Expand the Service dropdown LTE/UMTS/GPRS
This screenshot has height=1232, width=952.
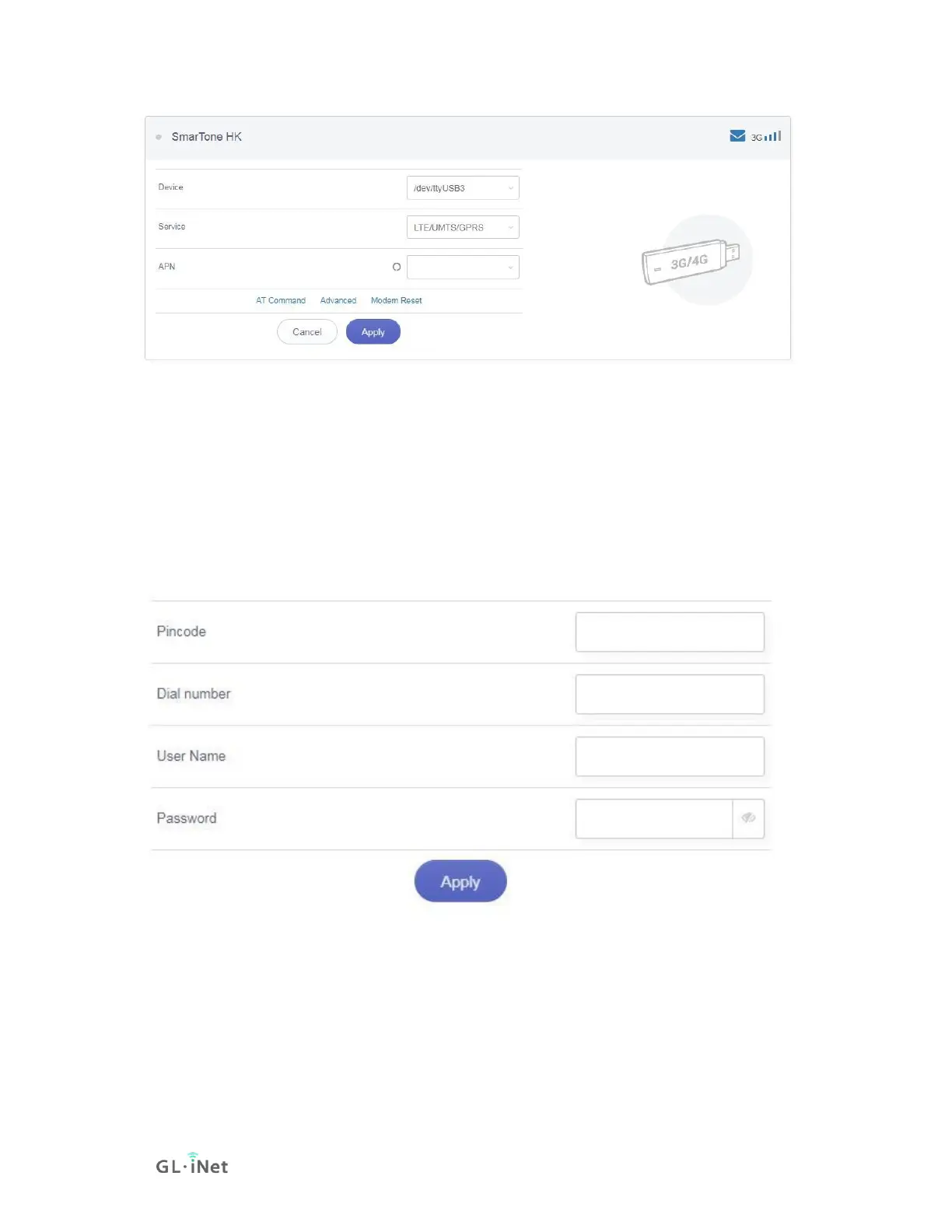click(x=463, y=227)
